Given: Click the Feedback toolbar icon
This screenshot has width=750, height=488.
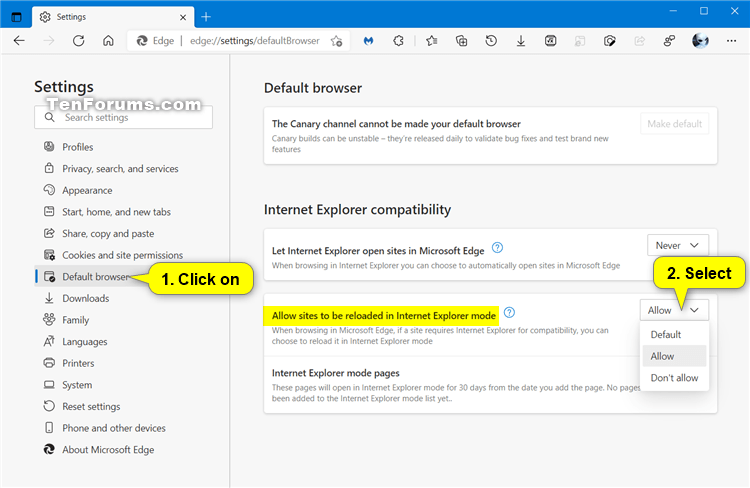Looking at the screenshot, I should click(x=669, y=41).
